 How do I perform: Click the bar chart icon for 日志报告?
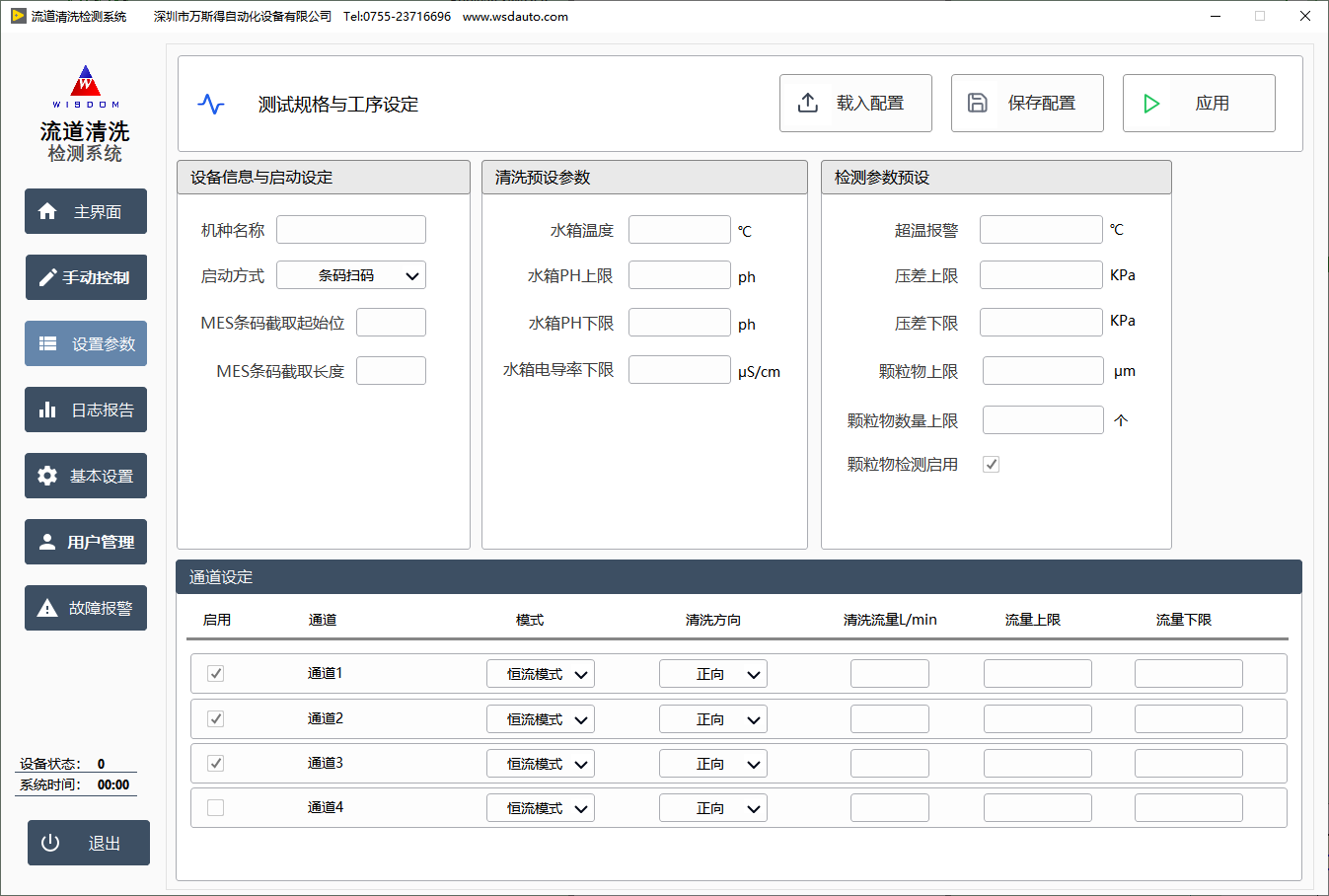47,410
